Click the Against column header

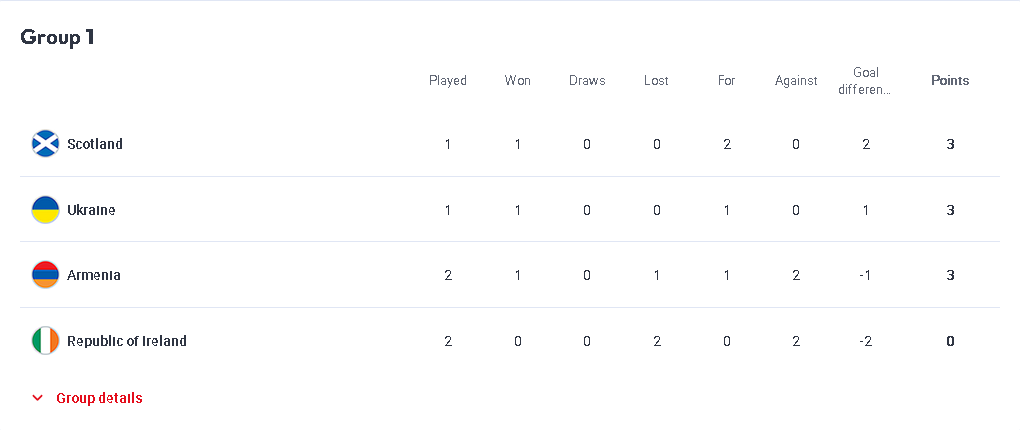pyautogui.click(x=796, y=81)
